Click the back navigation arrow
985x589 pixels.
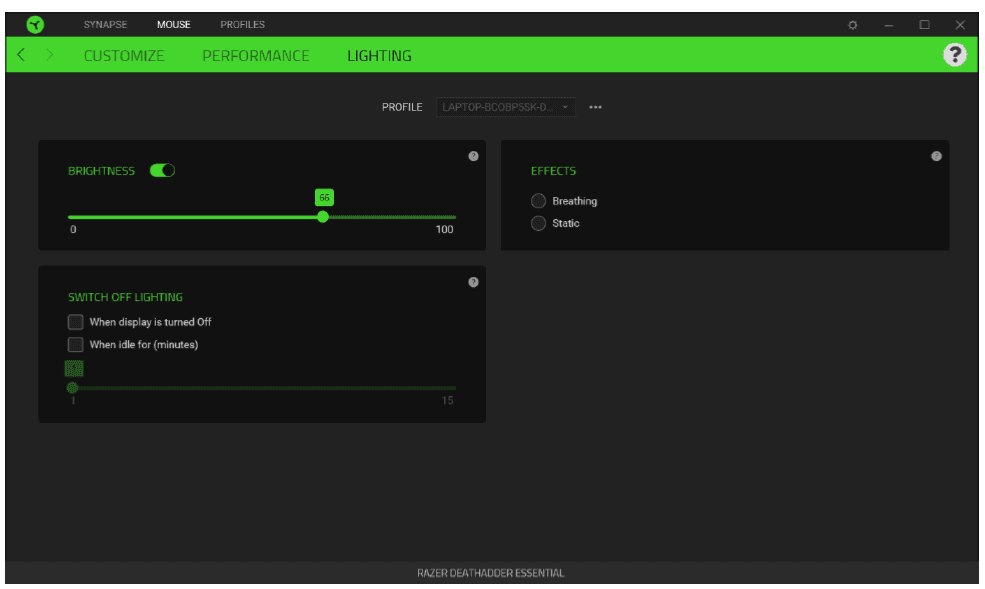20,56
